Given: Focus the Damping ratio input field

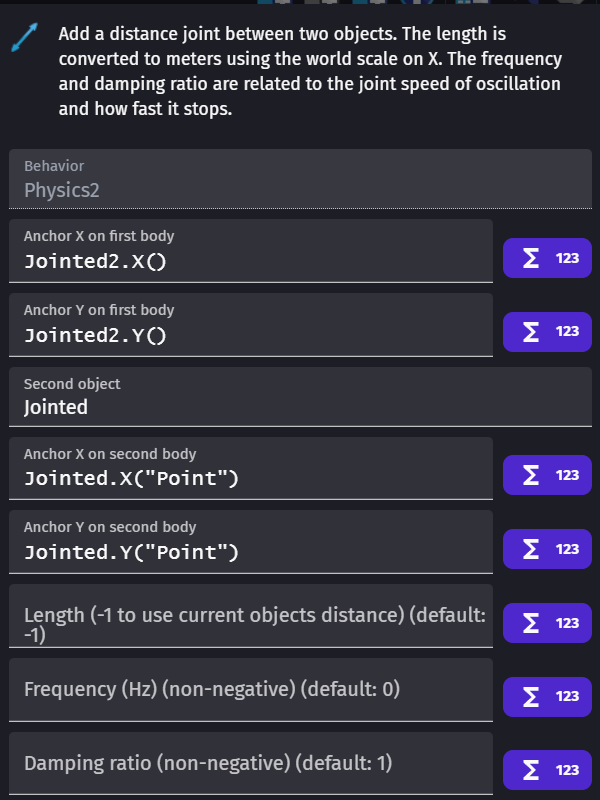Looking at the screenshot, I should click(251, 764).
